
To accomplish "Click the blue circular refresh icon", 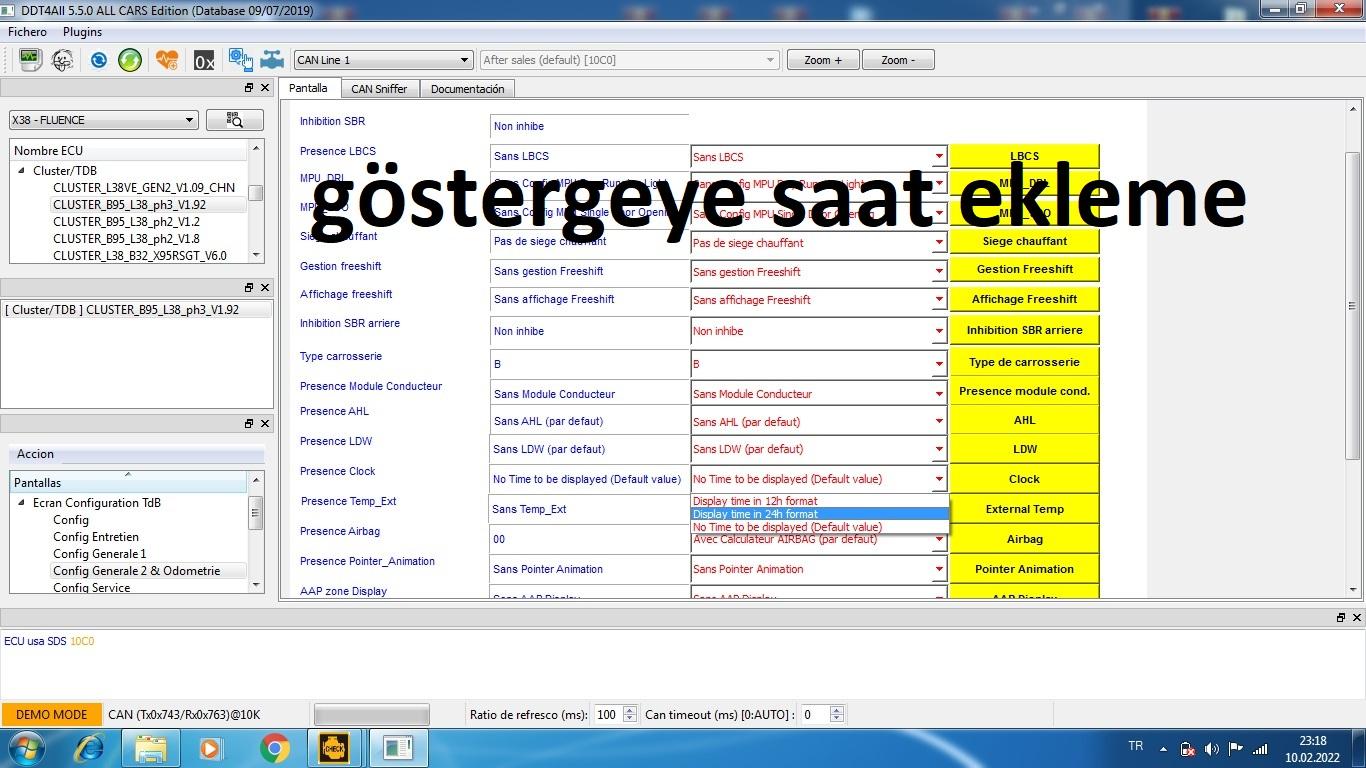I will click(98, 60).
